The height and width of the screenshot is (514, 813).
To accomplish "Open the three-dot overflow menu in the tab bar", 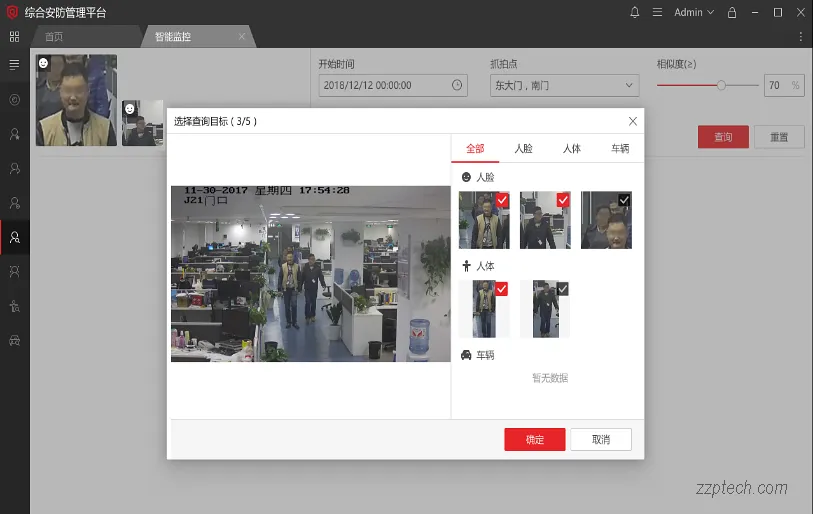I will (x=800, y=37).
